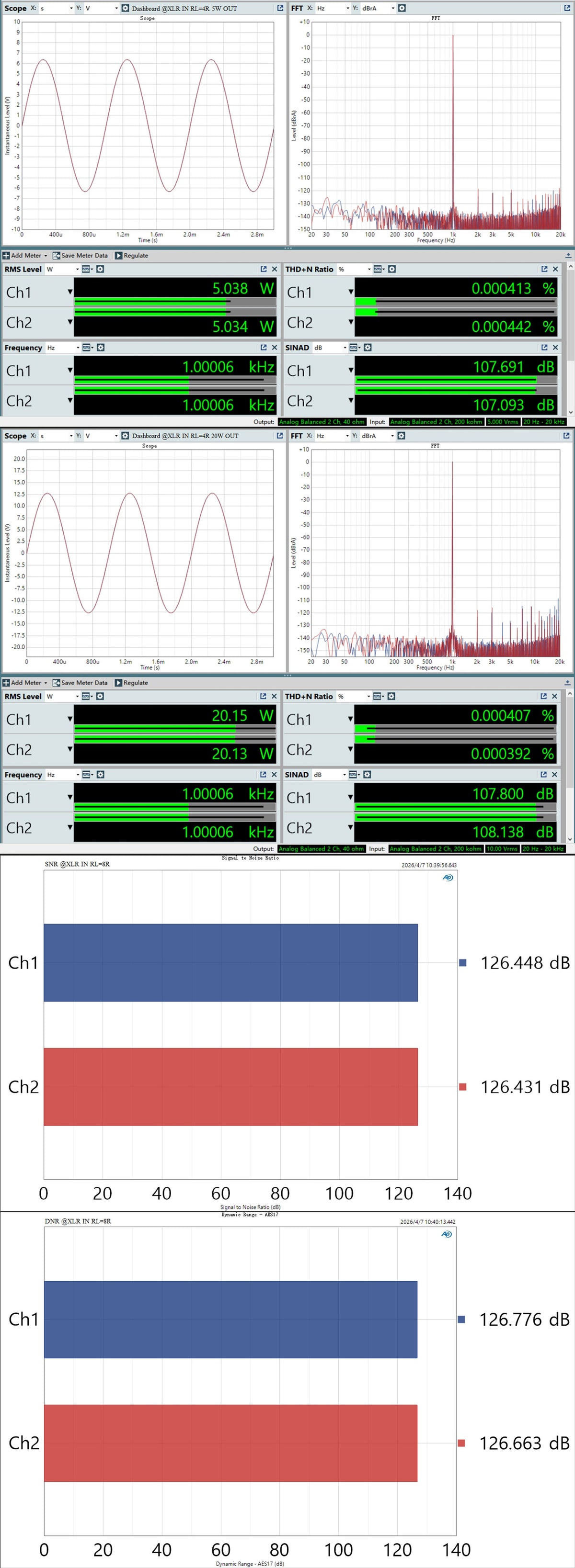
Task: Pop out SINAD meter showing 108.138 dB
Action: [543, 775]
